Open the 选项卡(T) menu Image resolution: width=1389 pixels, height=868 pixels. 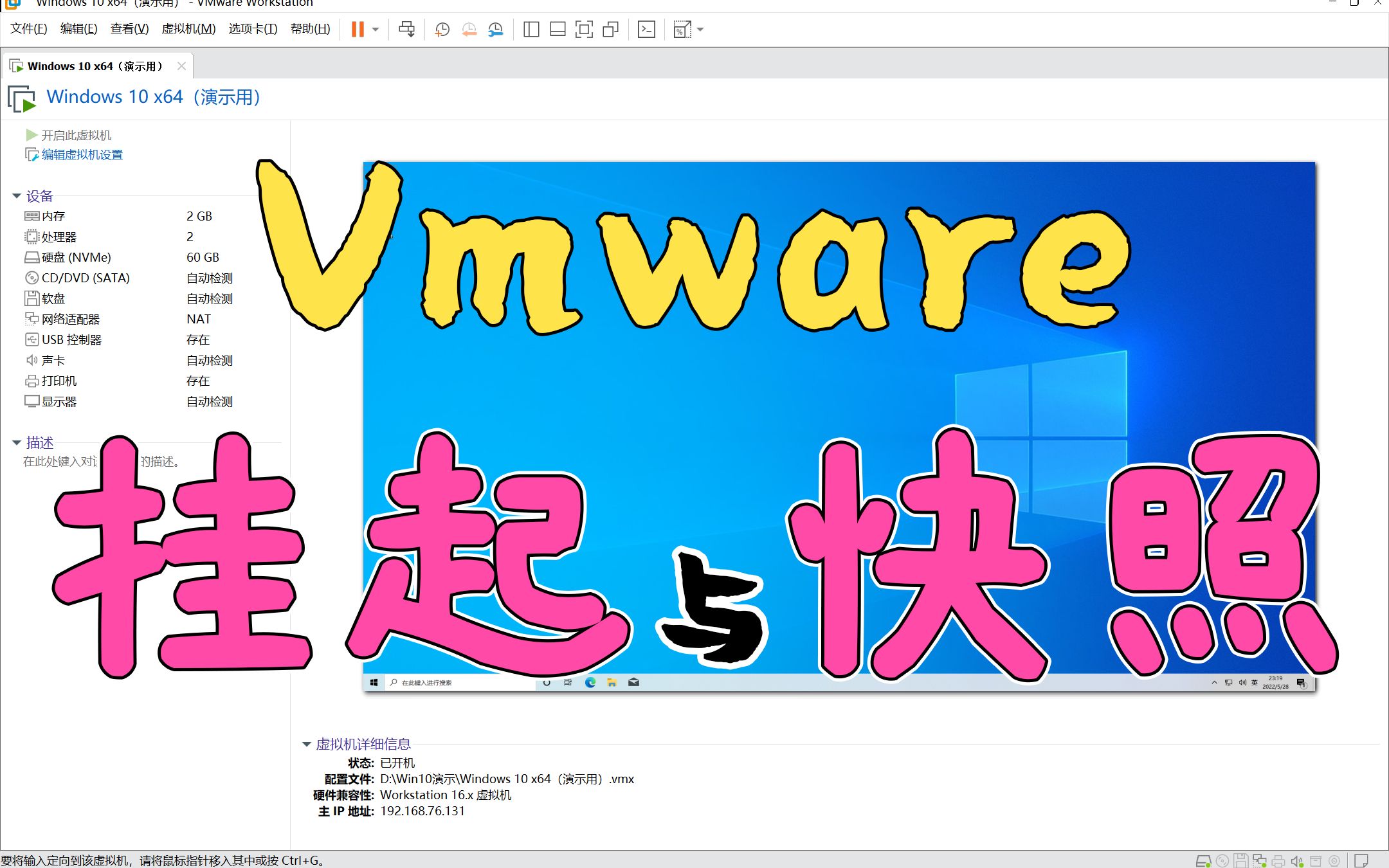253,29
